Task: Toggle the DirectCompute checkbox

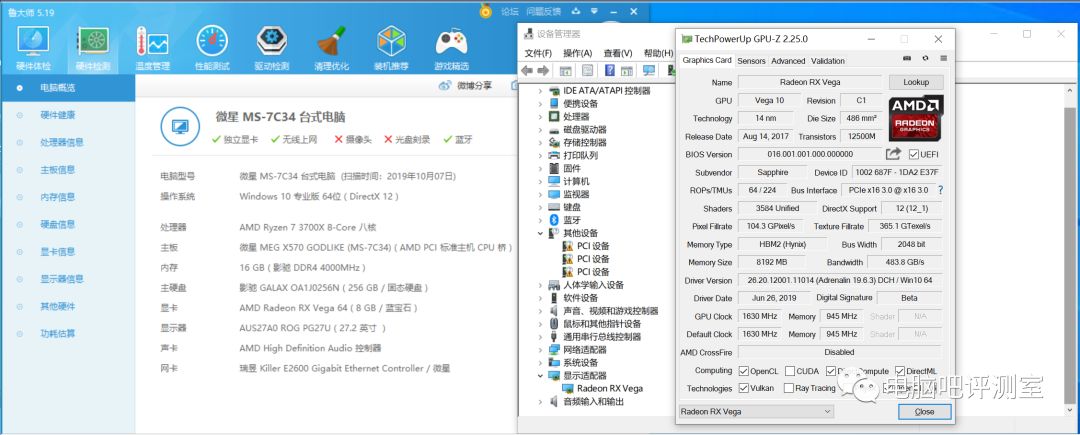Action: coord(831,371)
